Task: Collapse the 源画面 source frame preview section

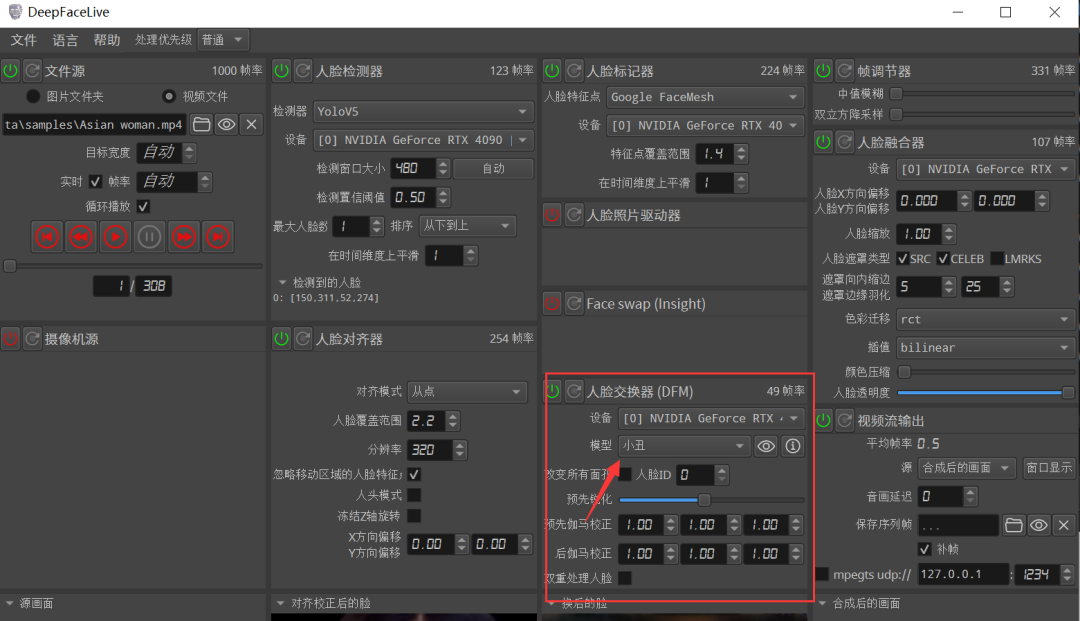Action: tap(9, 603)
